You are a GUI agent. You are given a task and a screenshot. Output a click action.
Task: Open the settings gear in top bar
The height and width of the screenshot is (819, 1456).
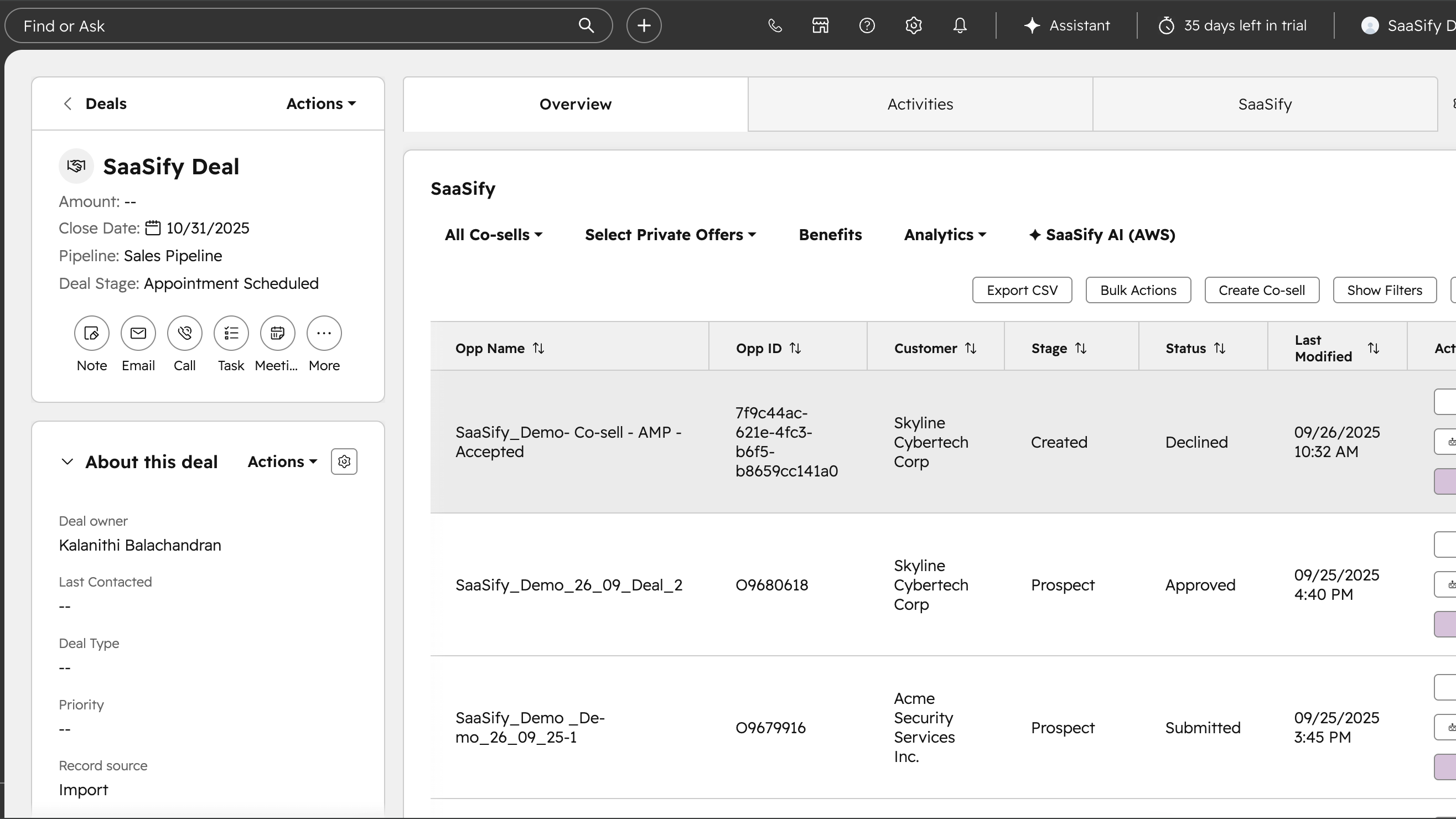[914, 25]
